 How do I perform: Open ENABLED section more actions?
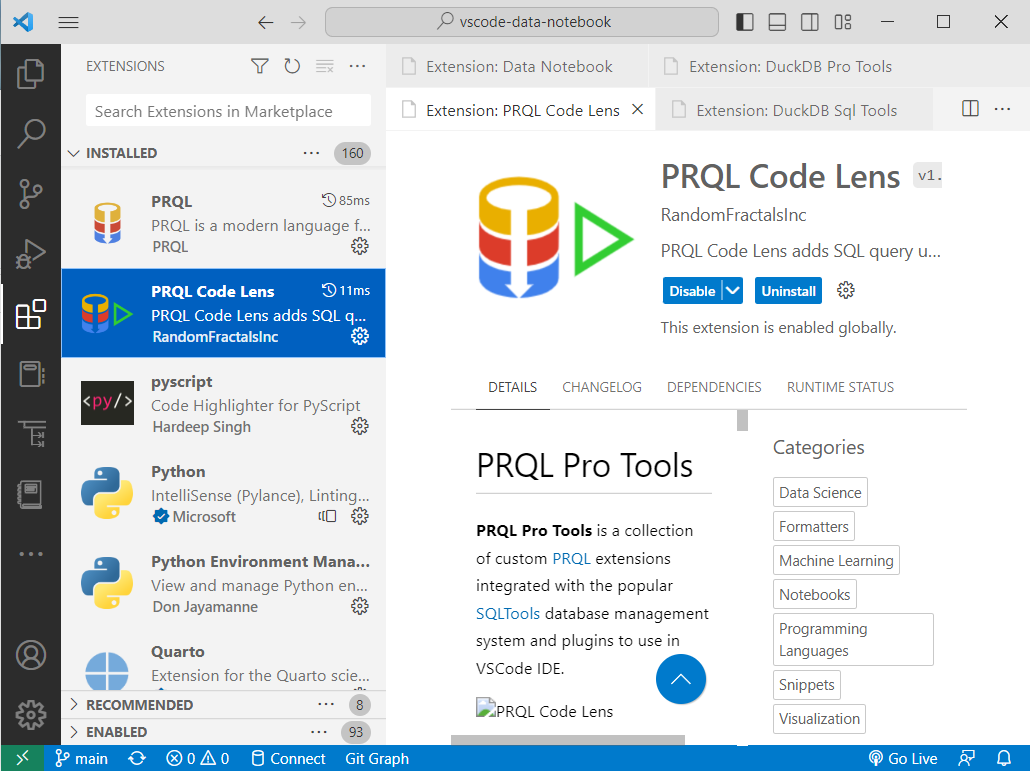(319, 732)
